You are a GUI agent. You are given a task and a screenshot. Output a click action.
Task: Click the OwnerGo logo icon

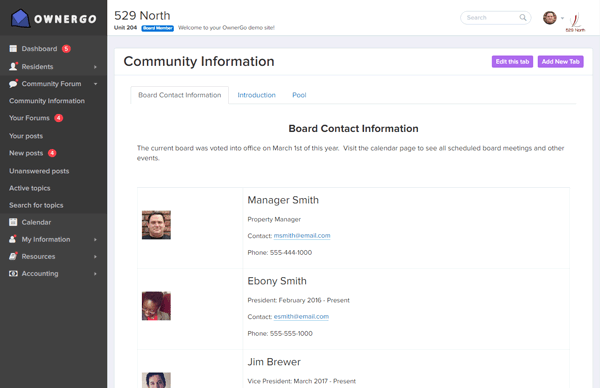(x=20, y=18)
